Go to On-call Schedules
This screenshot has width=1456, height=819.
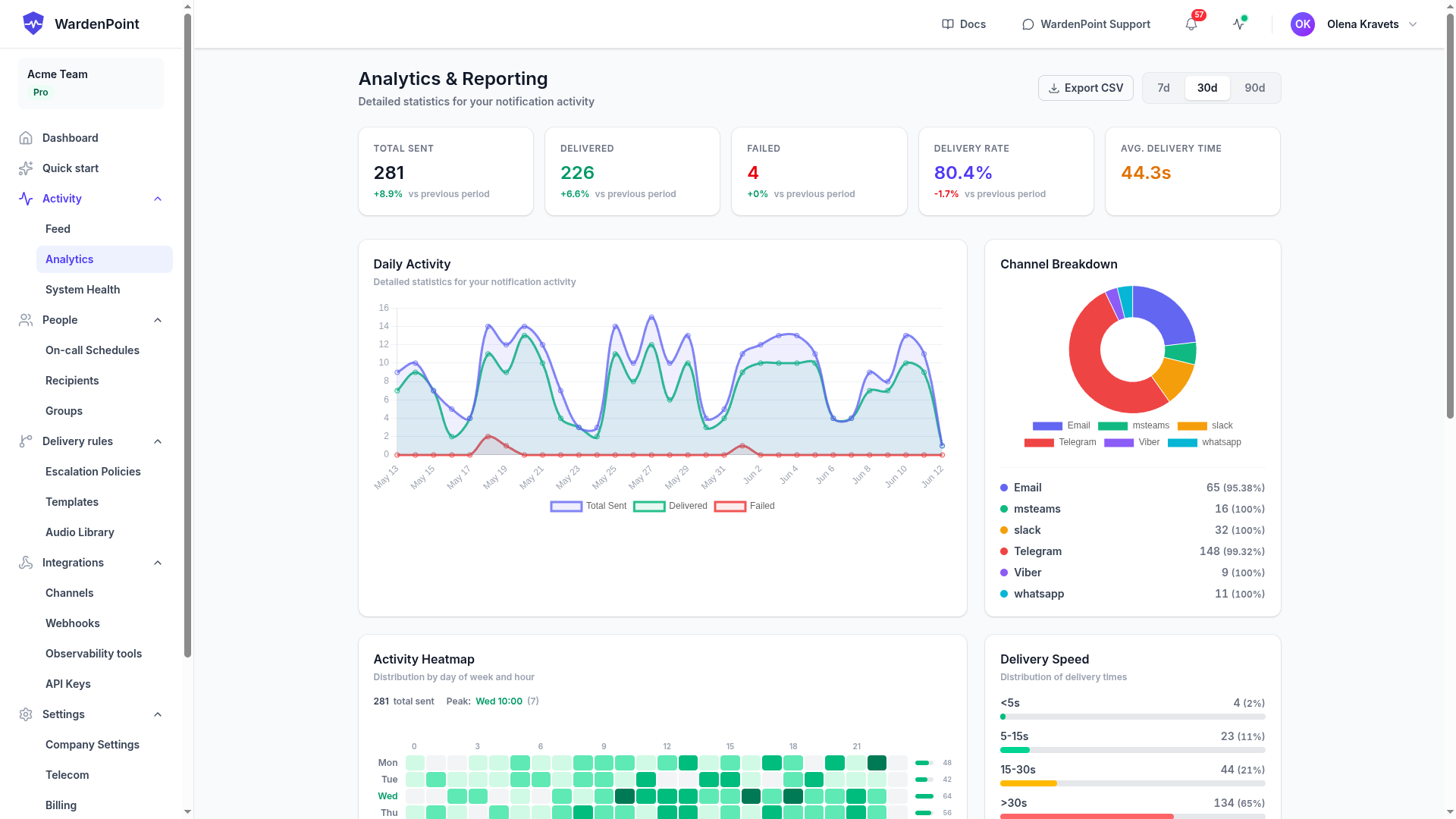(105, 350)
